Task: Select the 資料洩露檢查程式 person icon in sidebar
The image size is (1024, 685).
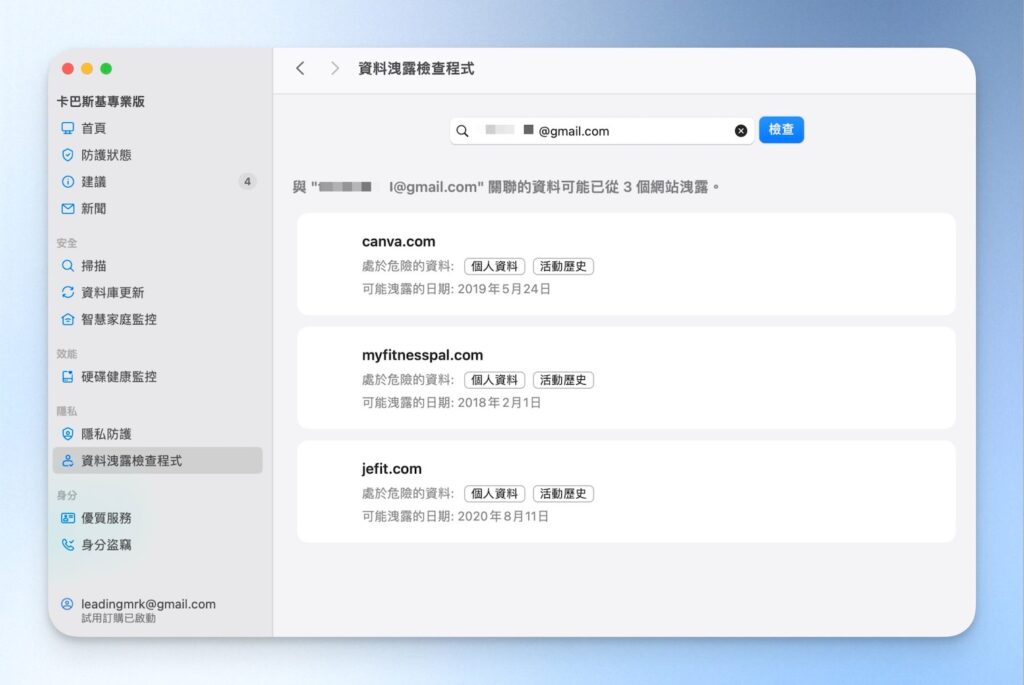Action: point(67,460)
